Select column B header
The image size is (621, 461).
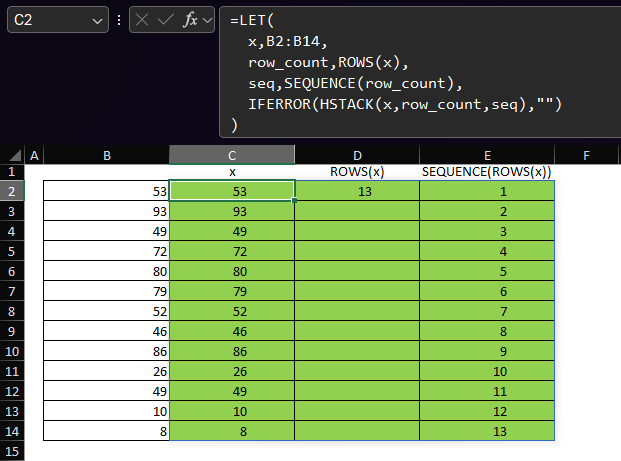106,155
